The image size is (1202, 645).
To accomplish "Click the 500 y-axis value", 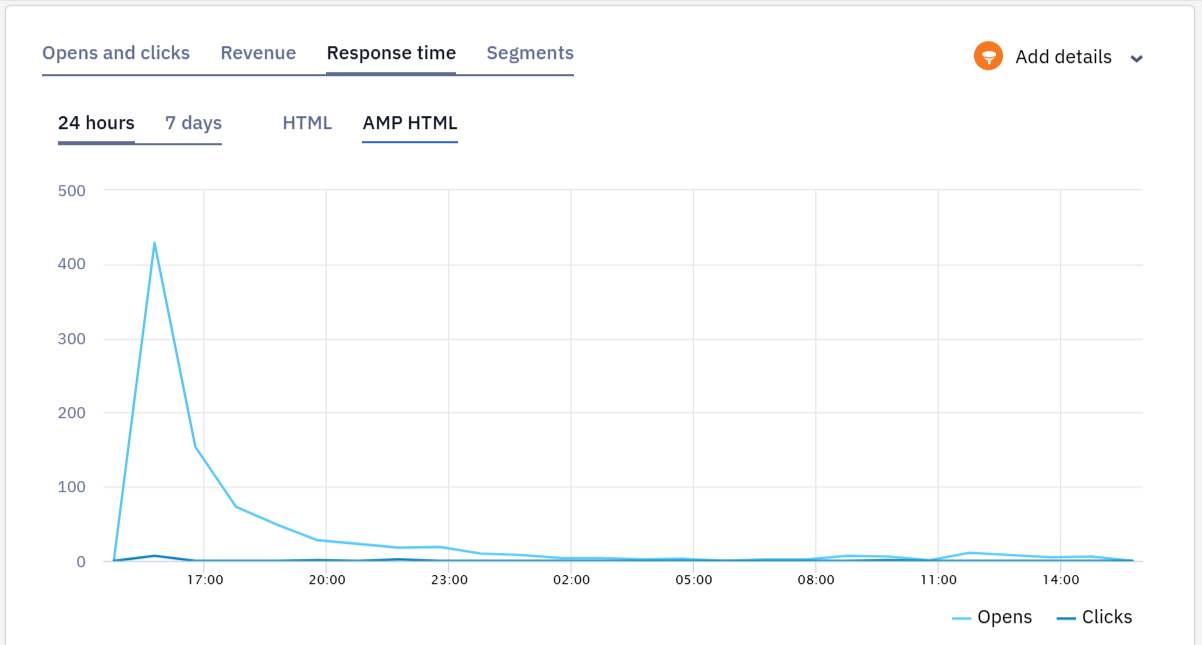I will (73, 190).
